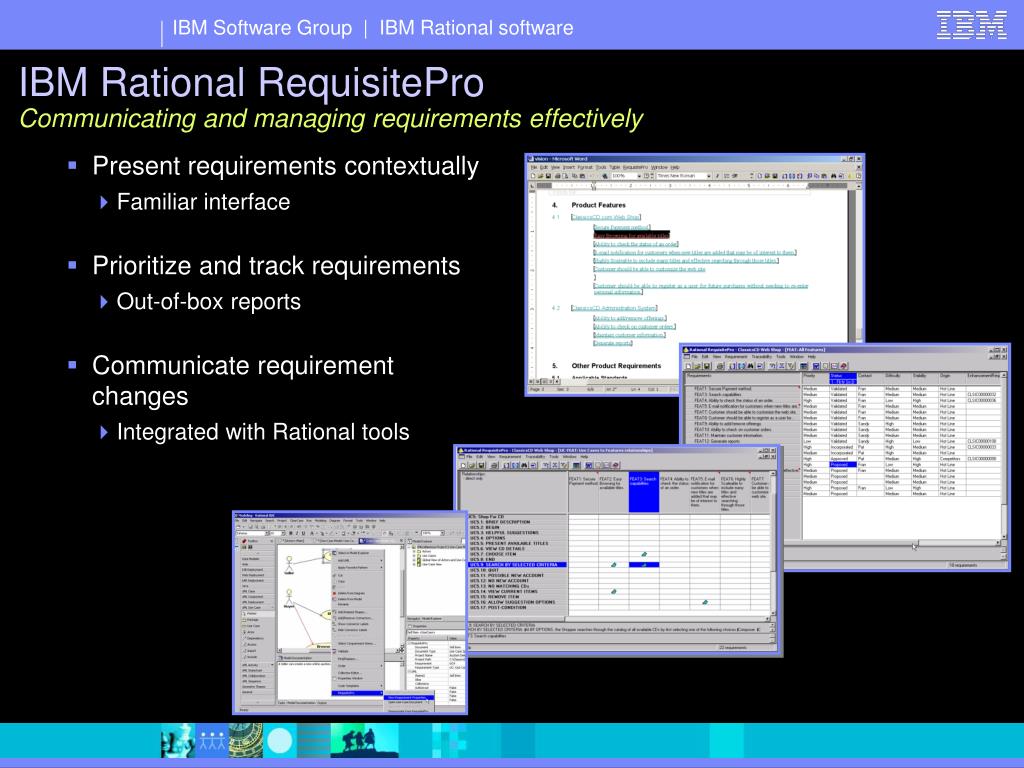Click trace arrow in the UC5.7 CHOOSE ITEM row
Viewport: 1024px width, 768px height.
[644, 554]
